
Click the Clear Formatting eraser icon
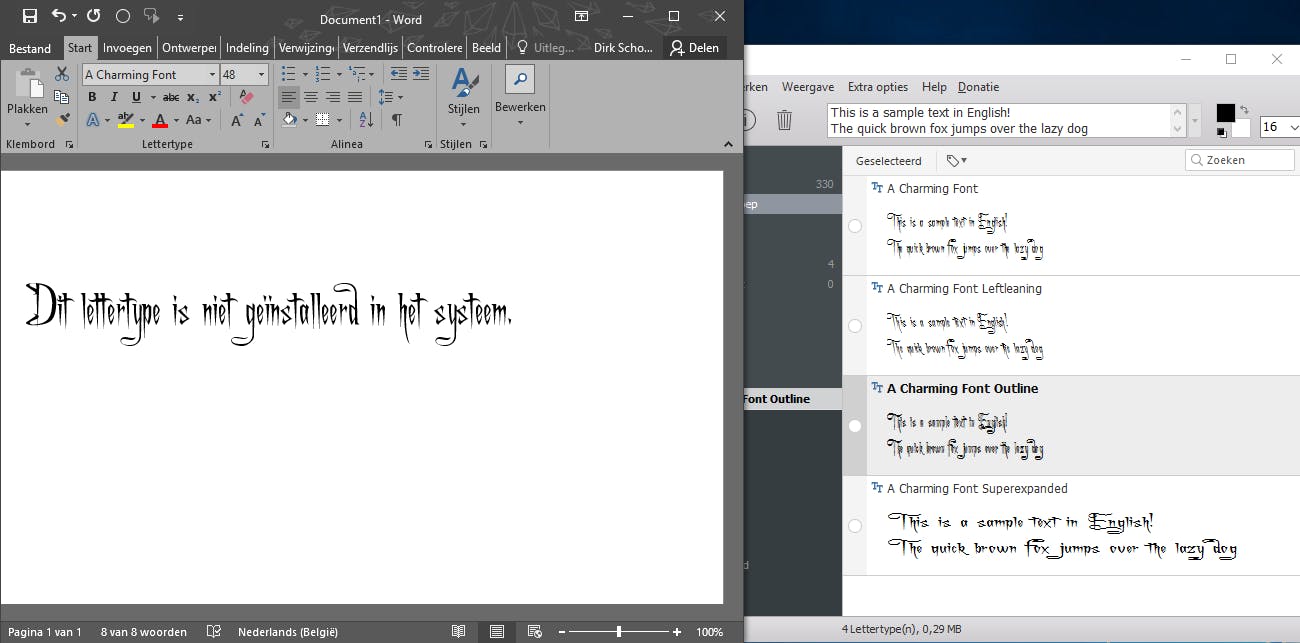(246, 97)
